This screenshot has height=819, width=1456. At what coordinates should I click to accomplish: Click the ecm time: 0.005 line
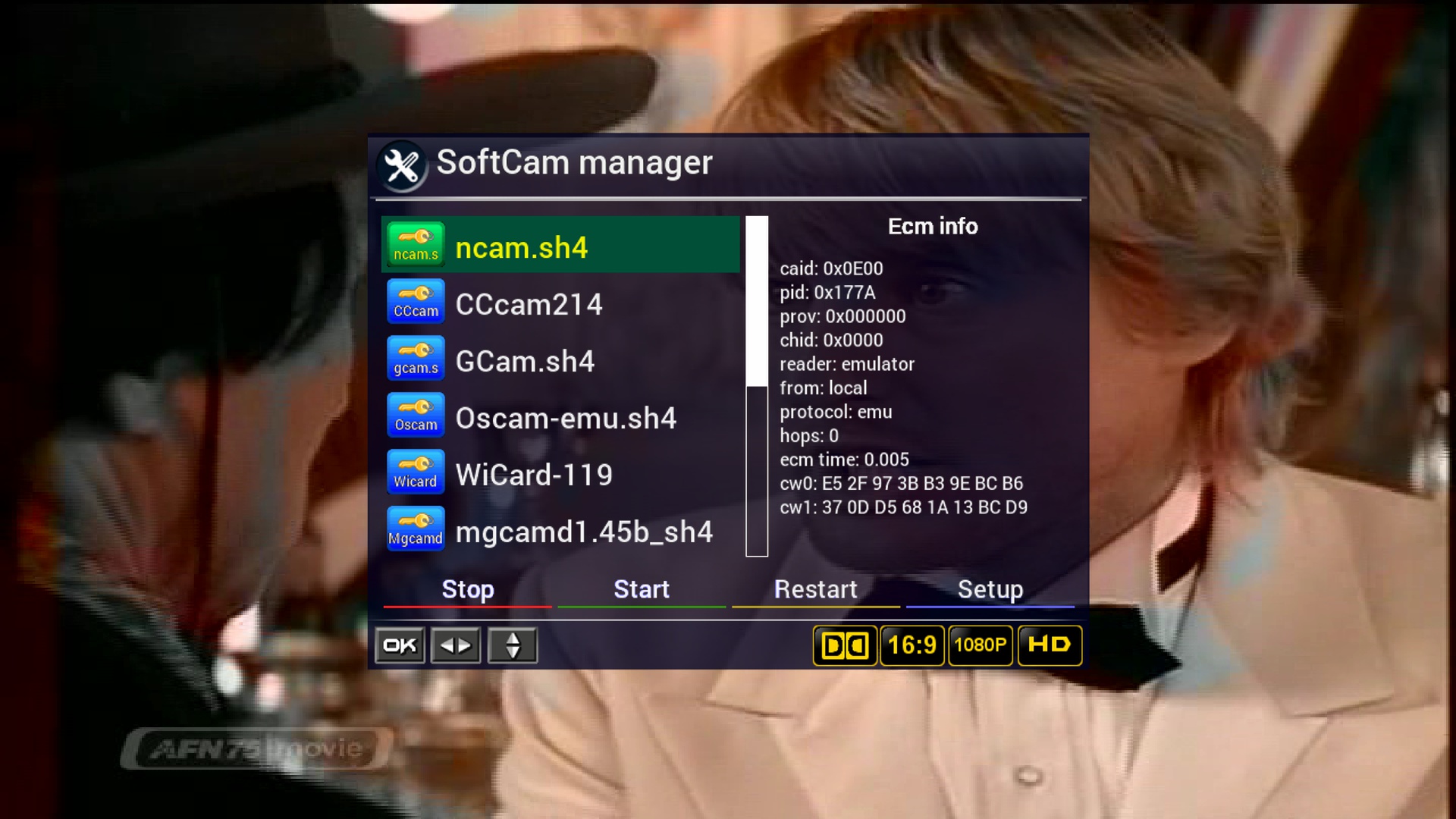click(x=844, y=460)
